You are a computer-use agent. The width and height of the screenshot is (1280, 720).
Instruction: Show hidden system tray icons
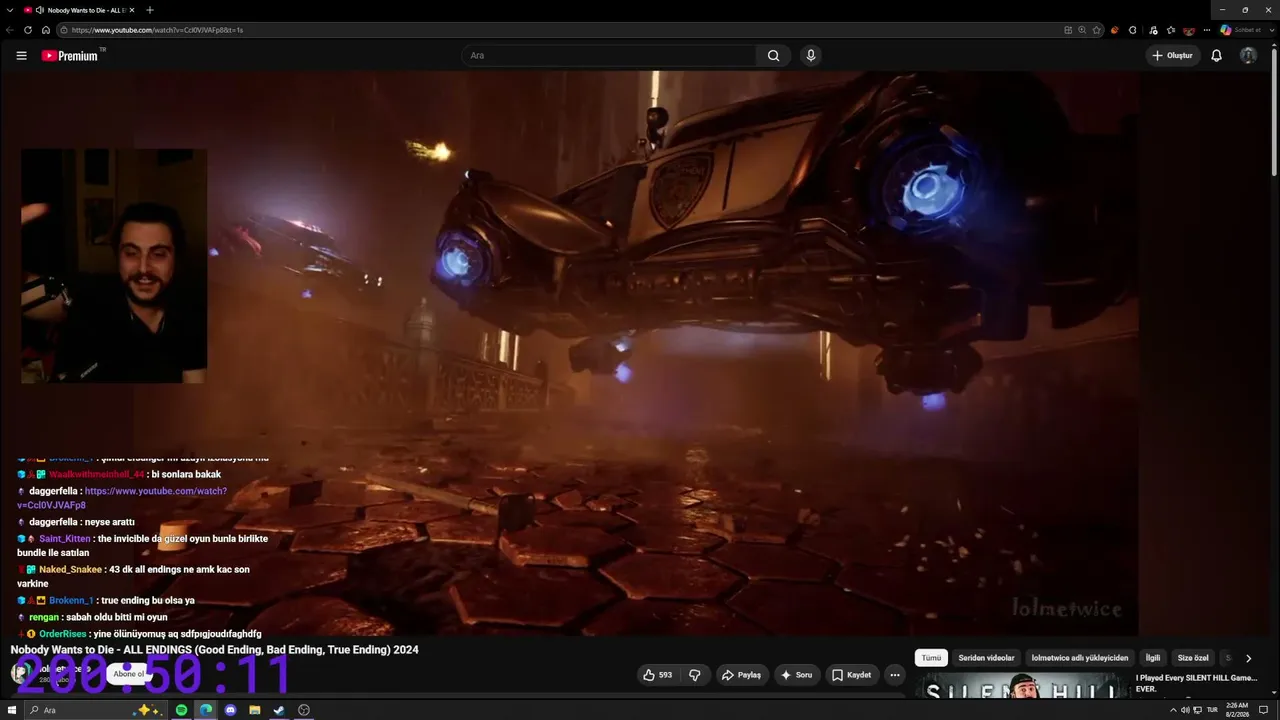tap(1171, 710)
